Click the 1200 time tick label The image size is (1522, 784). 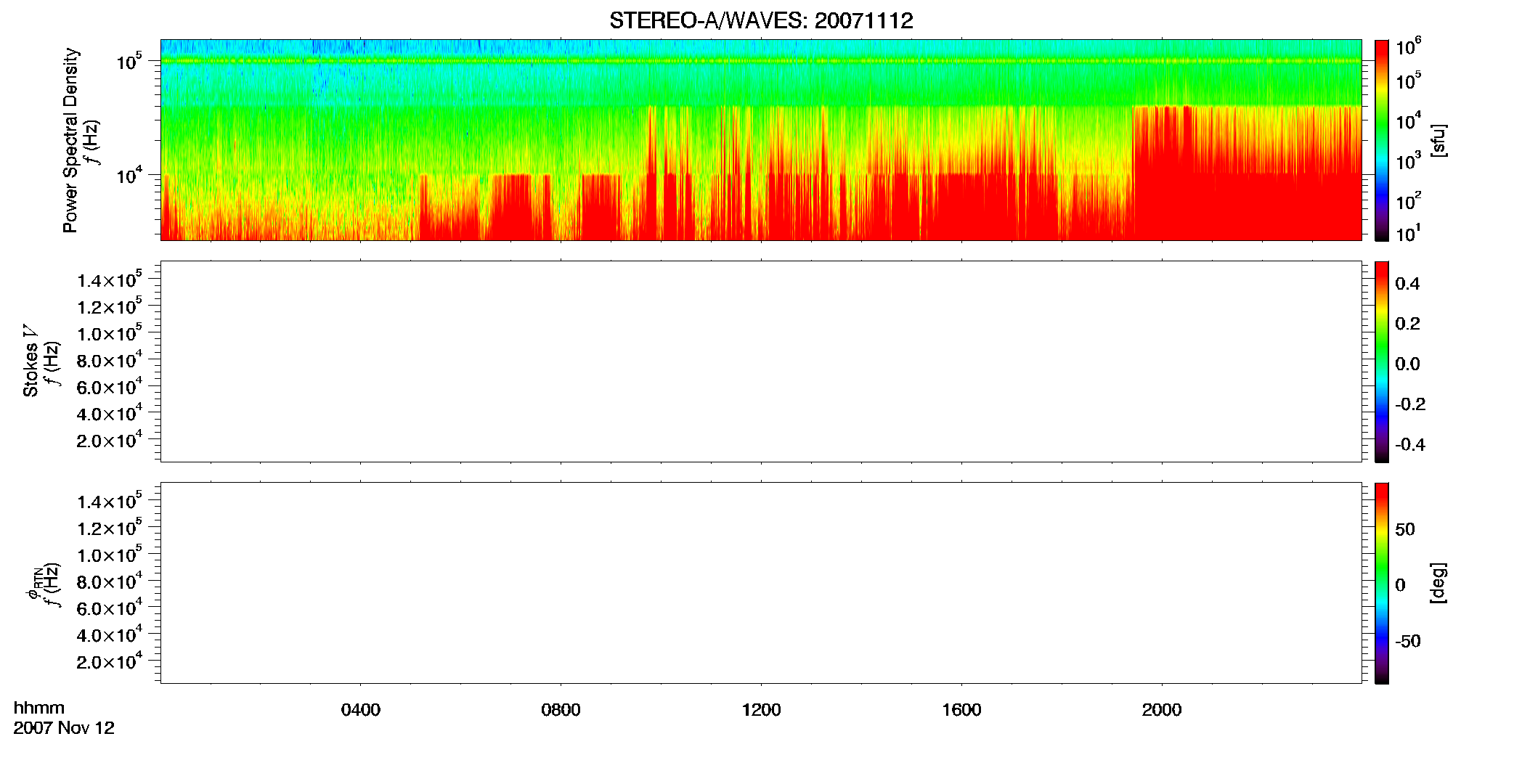coord(762,710)
